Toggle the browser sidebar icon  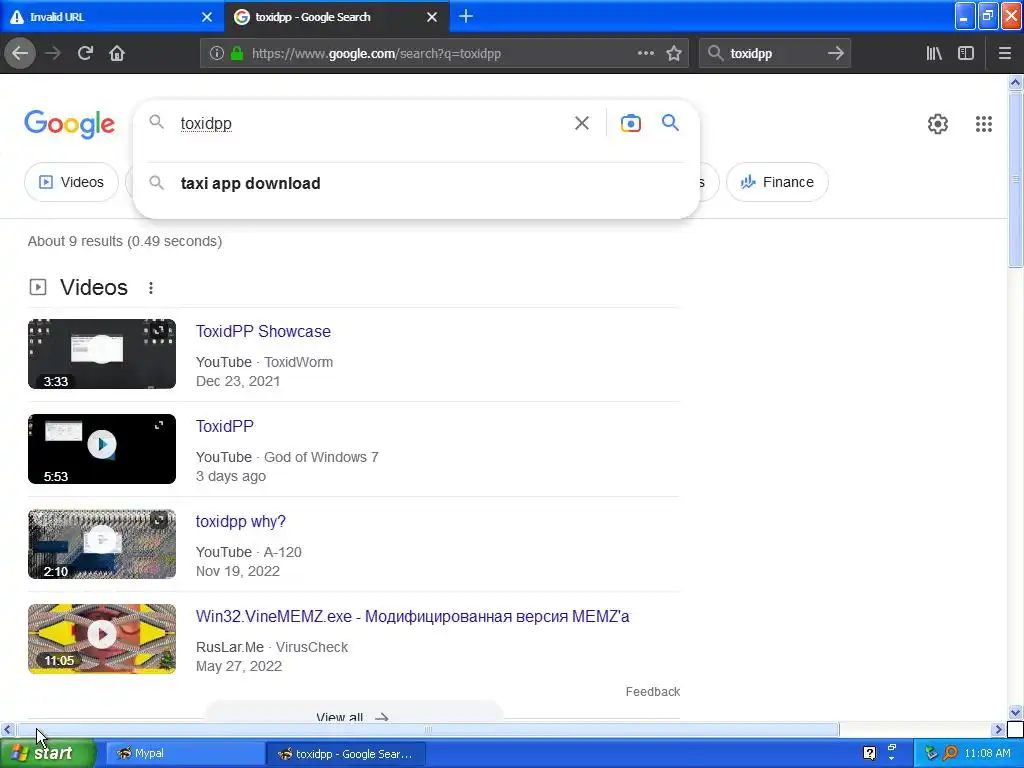pos(966,54)
